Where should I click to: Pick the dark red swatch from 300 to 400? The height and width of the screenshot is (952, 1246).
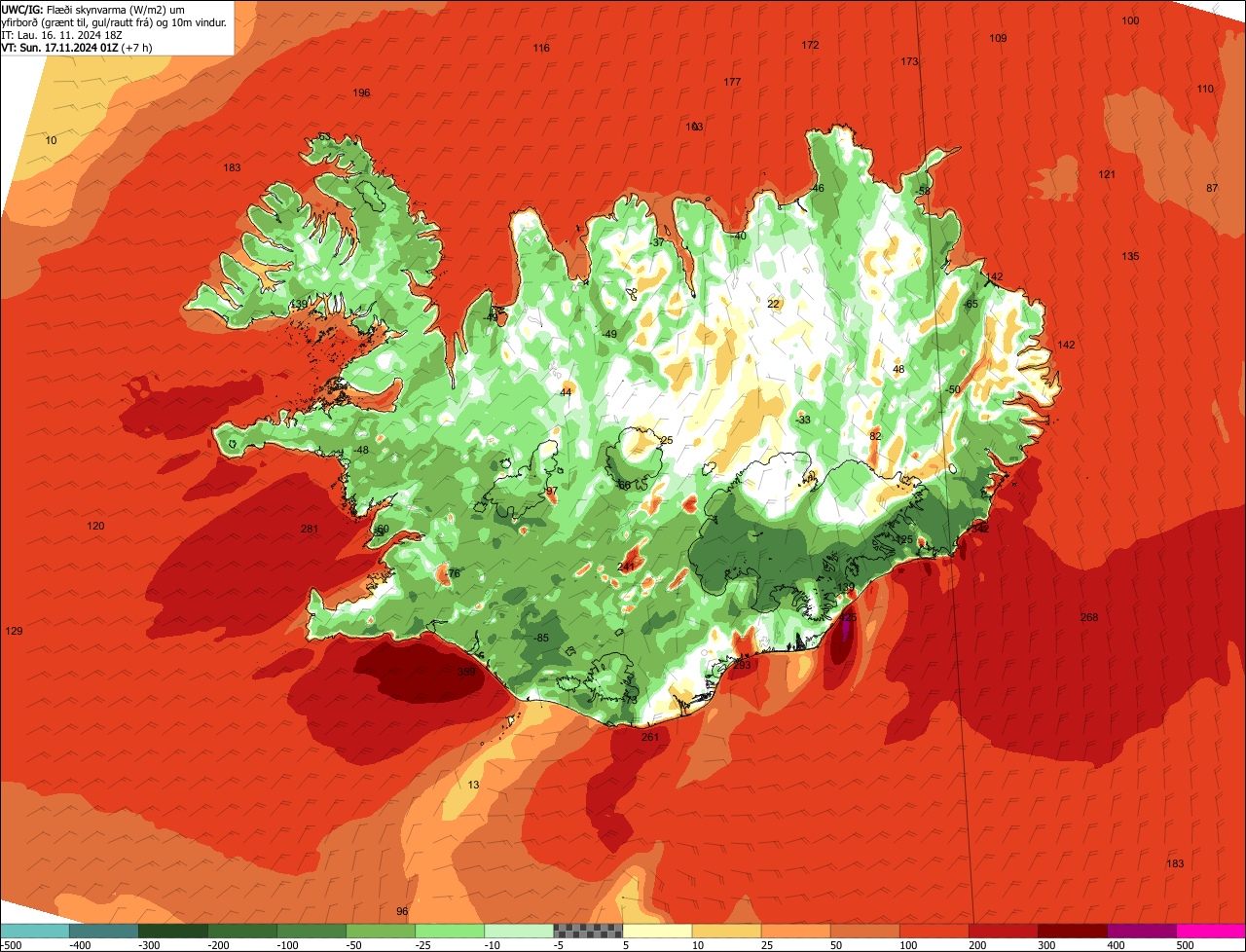tap(1071, 931)
